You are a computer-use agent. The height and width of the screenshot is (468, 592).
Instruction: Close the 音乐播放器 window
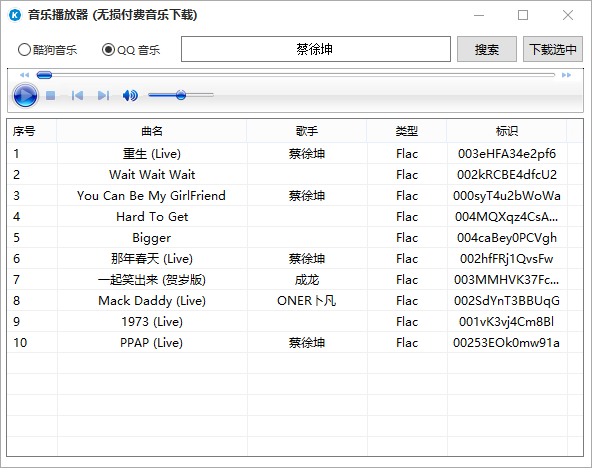tap(567, 15)
